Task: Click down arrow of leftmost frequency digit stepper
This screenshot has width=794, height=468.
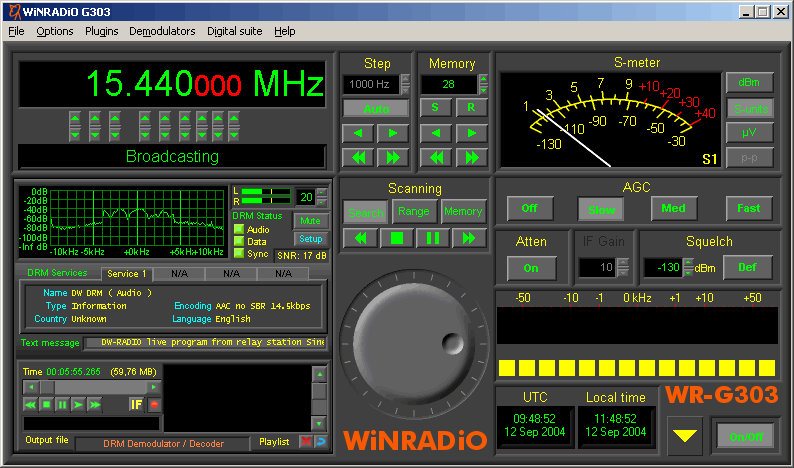Action: 75,134
